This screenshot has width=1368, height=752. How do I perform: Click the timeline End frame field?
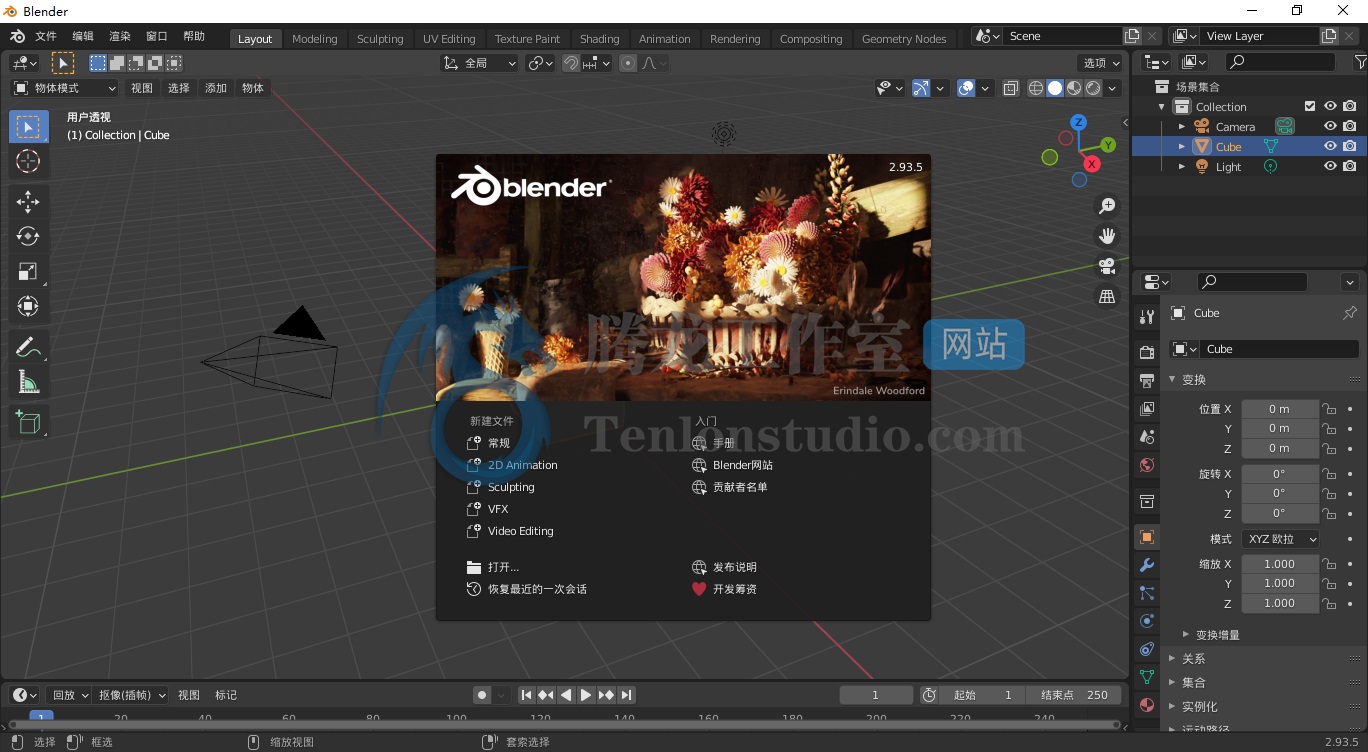[x=1074, y=695]
